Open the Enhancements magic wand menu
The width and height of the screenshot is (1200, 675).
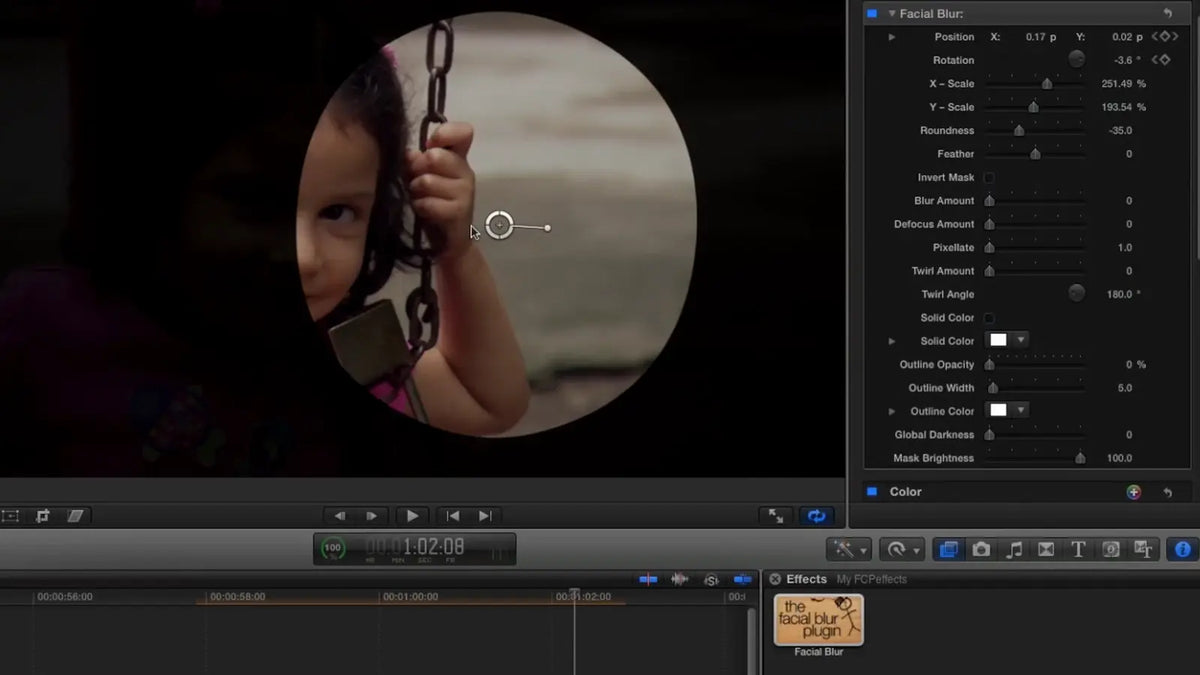pyautogui.click(x=850, y=549)
